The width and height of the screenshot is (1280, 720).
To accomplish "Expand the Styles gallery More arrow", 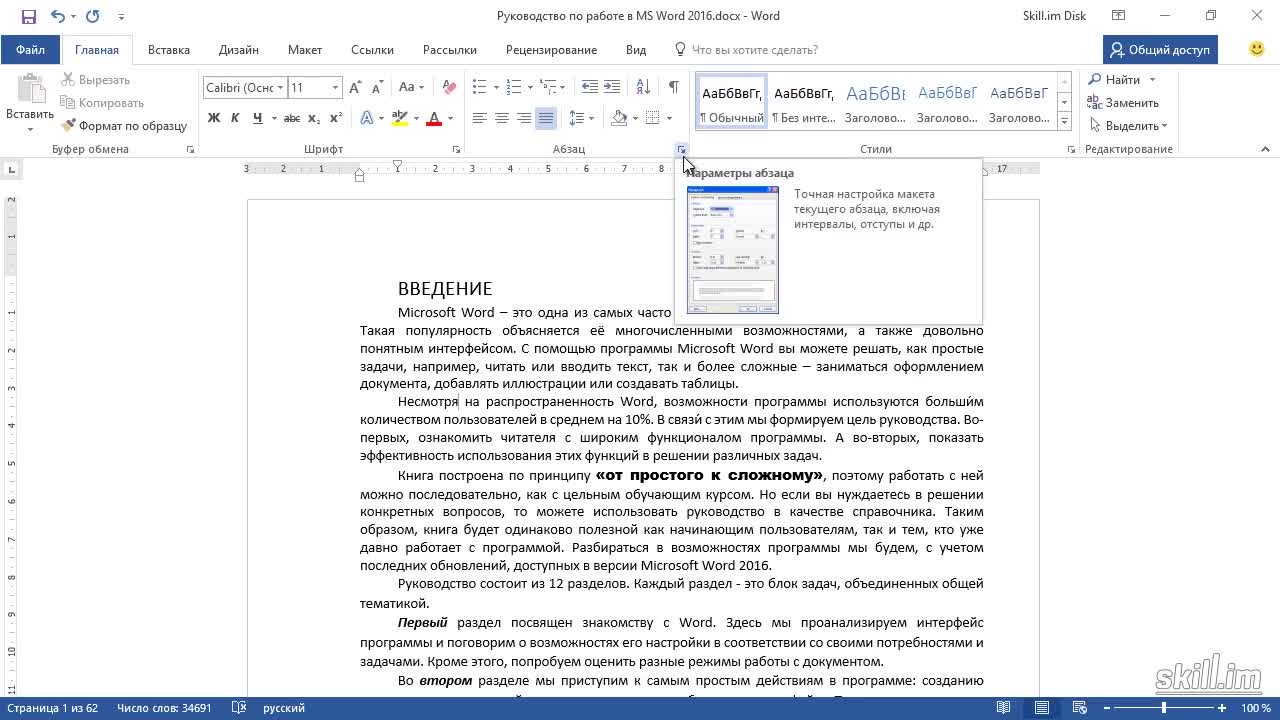I will coord(1064,121).
